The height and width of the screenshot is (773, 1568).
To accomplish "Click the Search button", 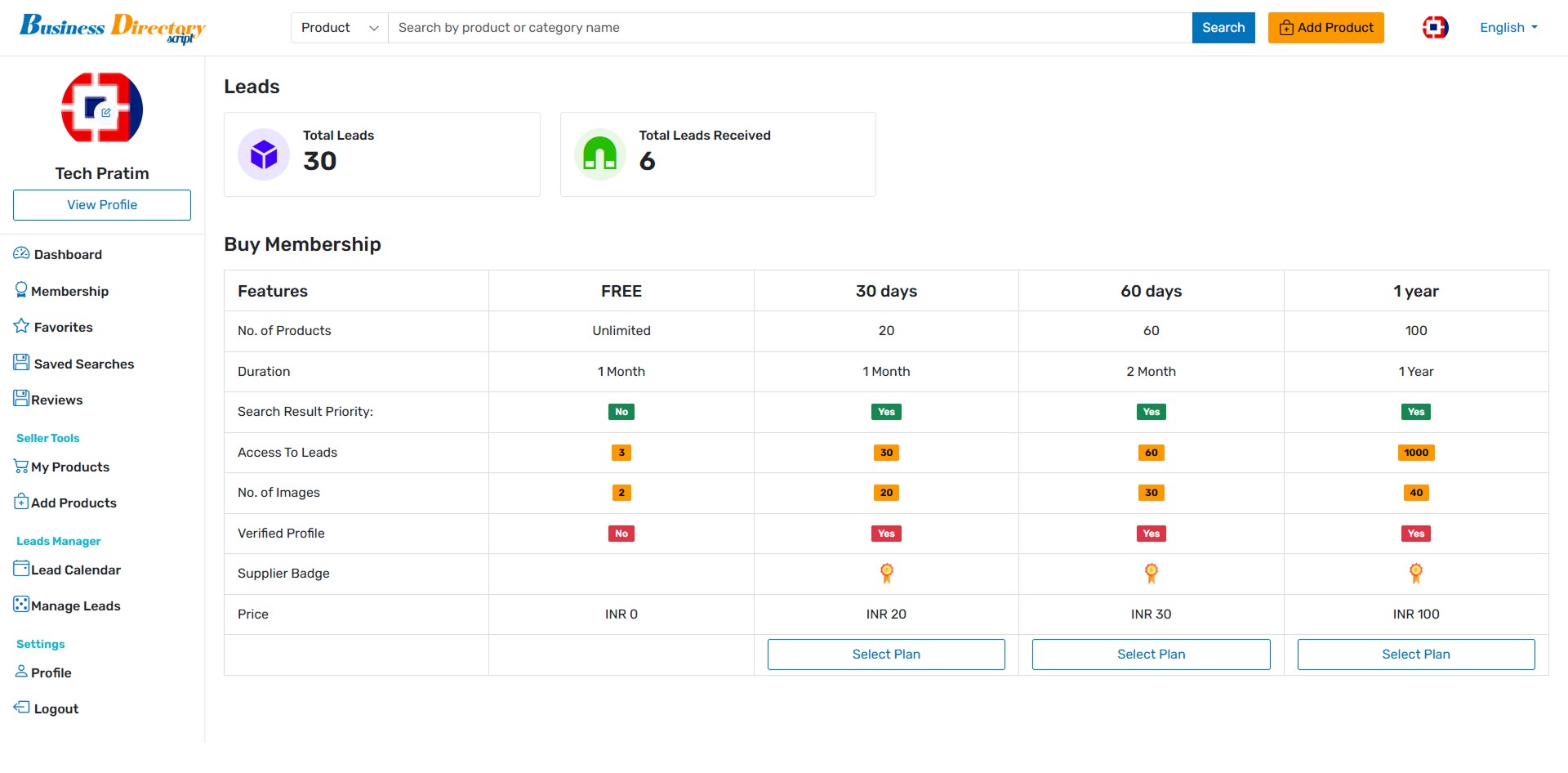I will pyautogui.click(x=1223, y=27).
